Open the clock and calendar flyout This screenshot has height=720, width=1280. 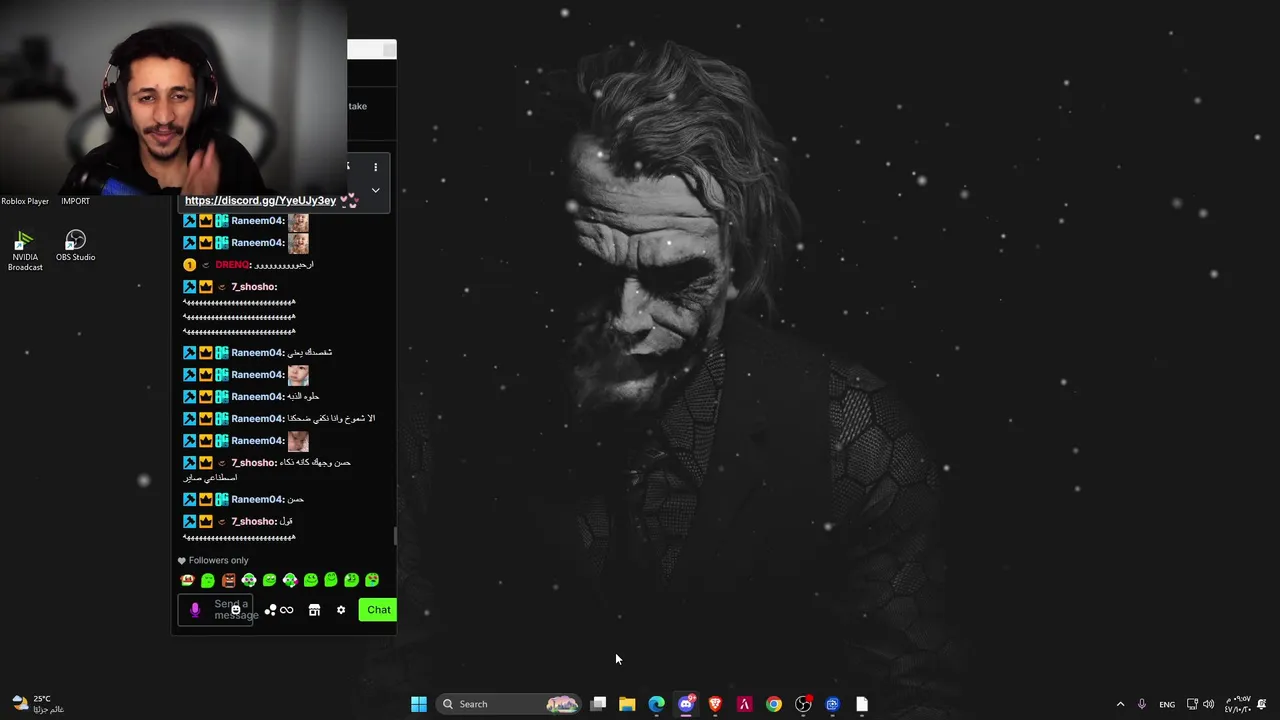pos(1238,704)
